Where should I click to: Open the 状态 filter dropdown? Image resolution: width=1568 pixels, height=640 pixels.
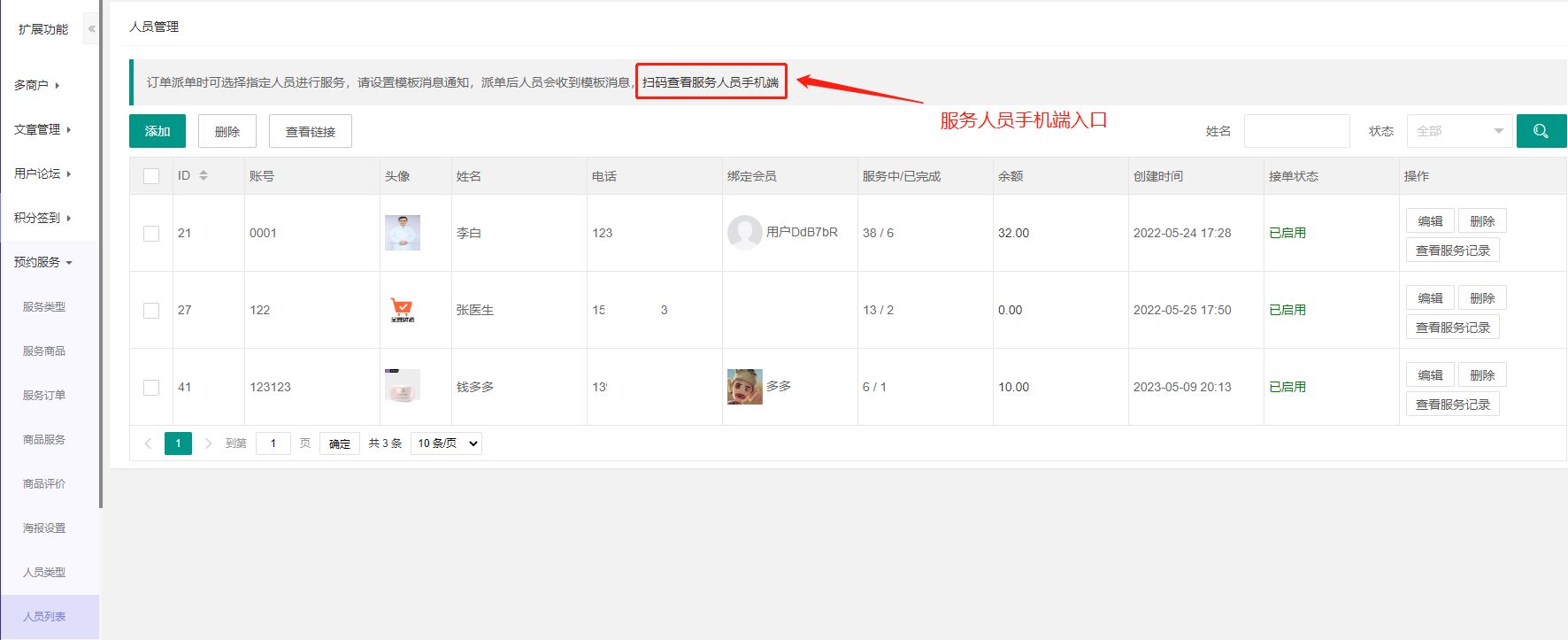(x=1458, y=131)
